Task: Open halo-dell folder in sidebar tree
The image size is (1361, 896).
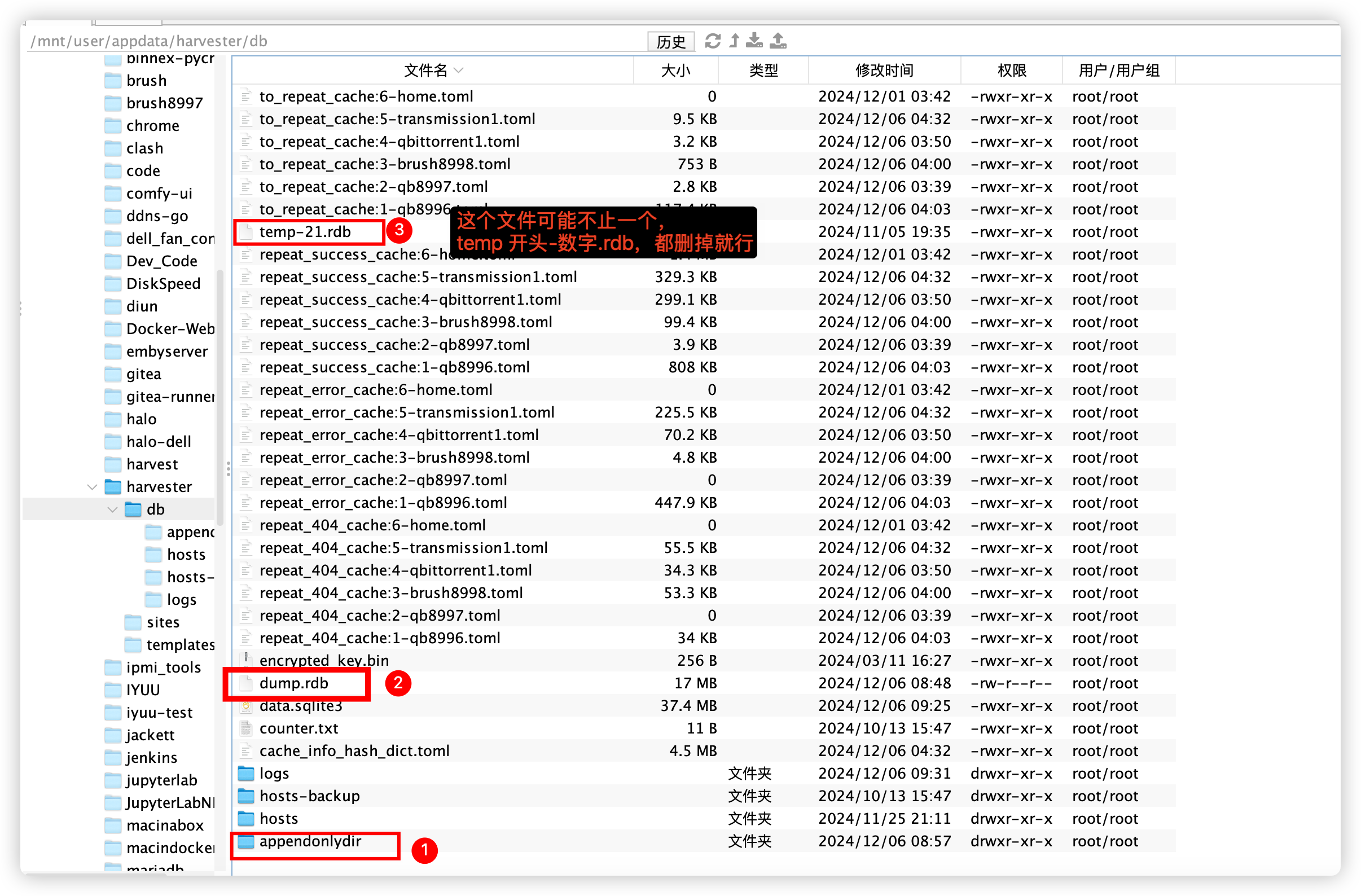Action: [159, 442]
